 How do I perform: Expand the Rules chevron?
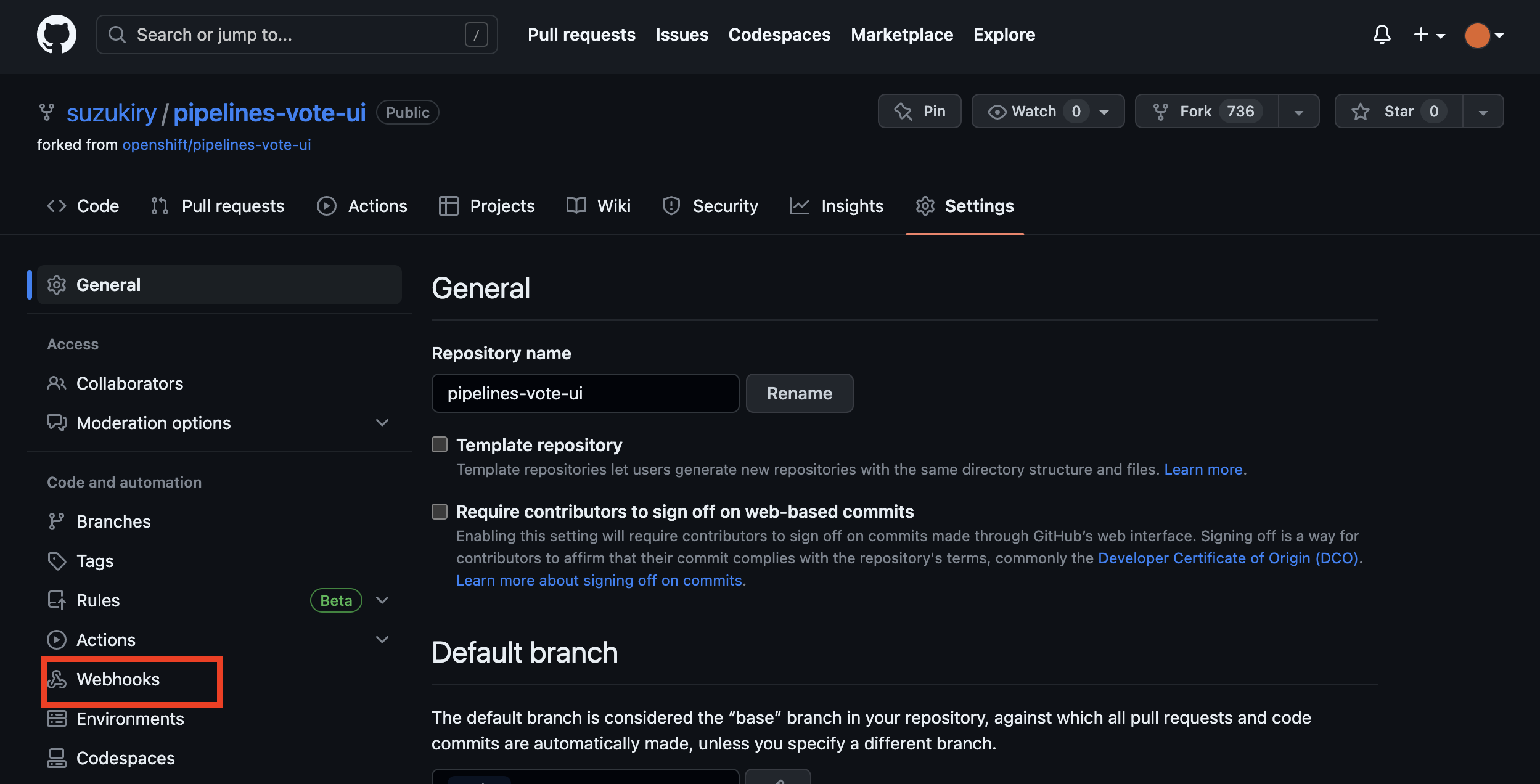click(382, 600)
